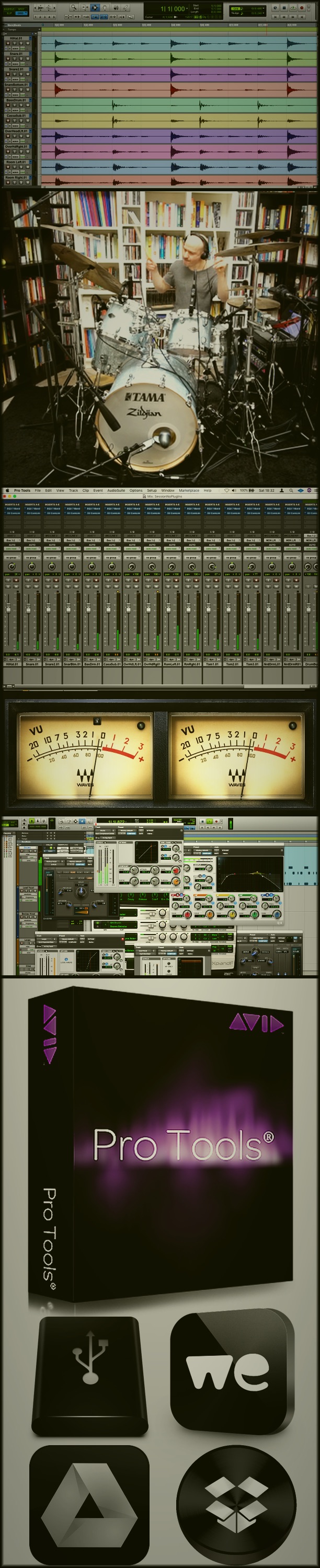Viewport: 320px width, 1568px height.
Task: Open the RomLeft.01 auto read automation selector
Action: coord(172,548)
